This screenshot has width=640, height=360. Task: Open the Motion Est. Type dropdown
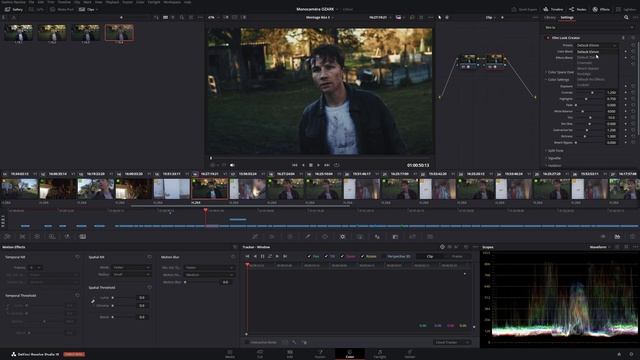point(209,267)
